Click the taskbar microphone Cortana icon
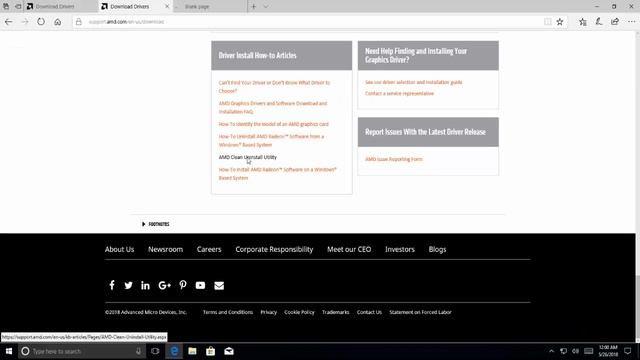Viewport: 640px width, 360px height. [x=138, y=351]
